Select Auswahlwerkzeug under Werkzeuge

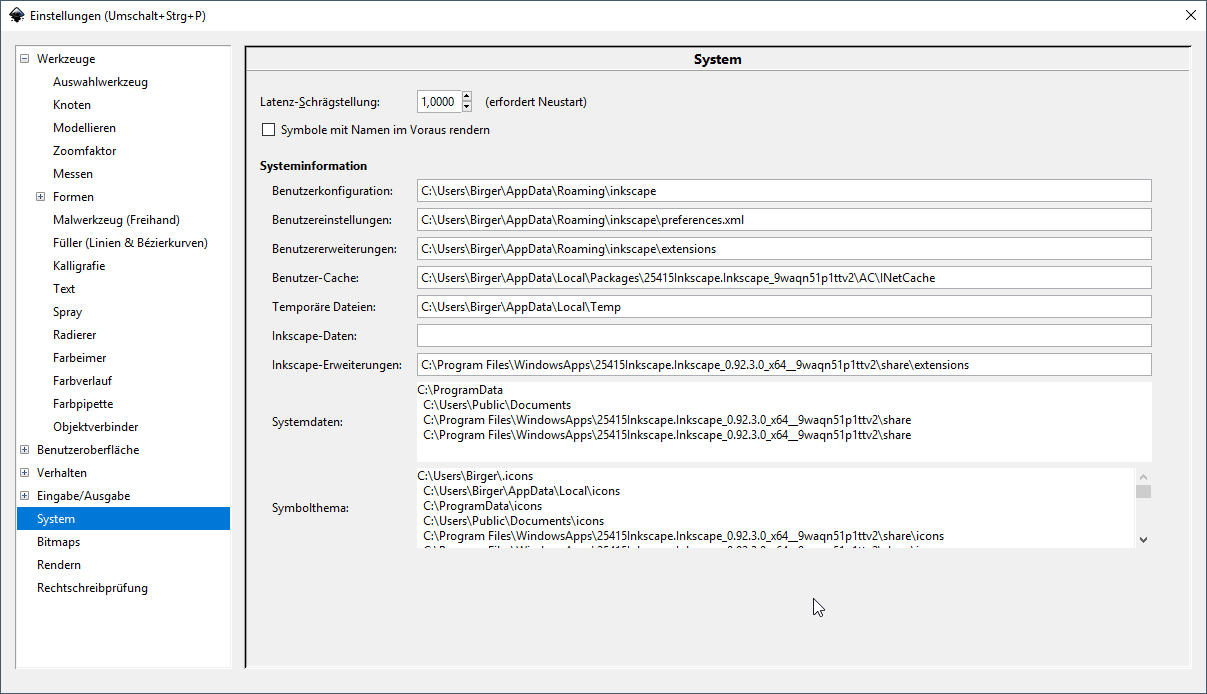click(x=100, y=82)
